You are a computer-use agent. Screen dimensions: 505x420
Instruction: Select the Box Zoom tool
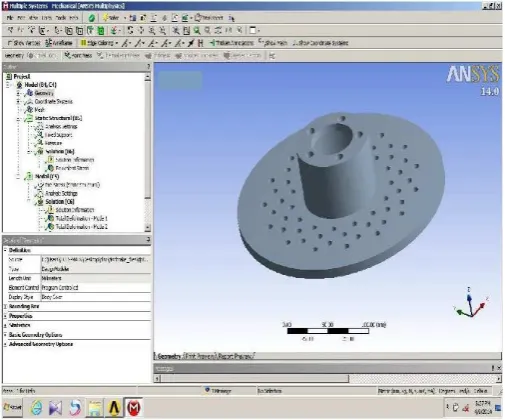[x=162, y=31]
